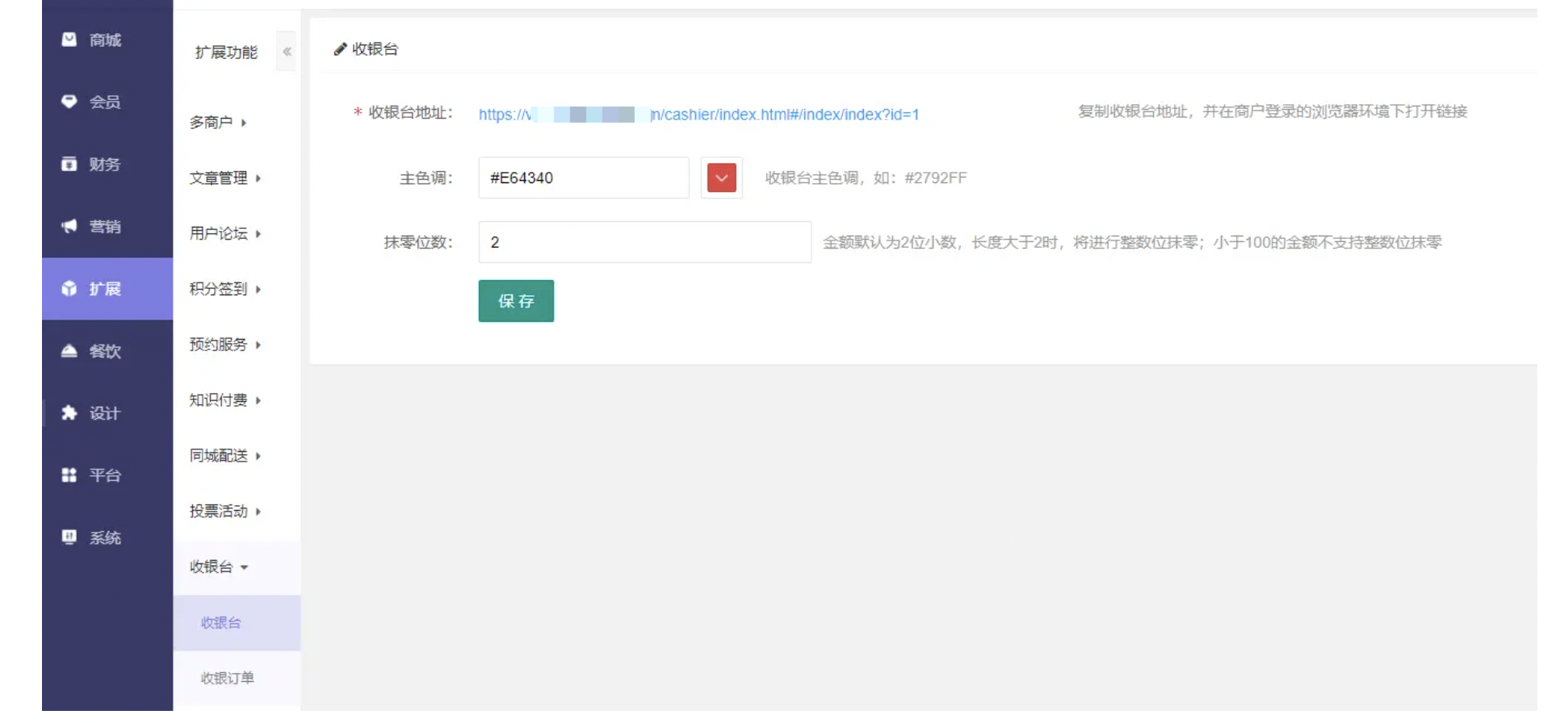Open the 会员 heart icon
Screen dimensions: 1568x723
69,102
